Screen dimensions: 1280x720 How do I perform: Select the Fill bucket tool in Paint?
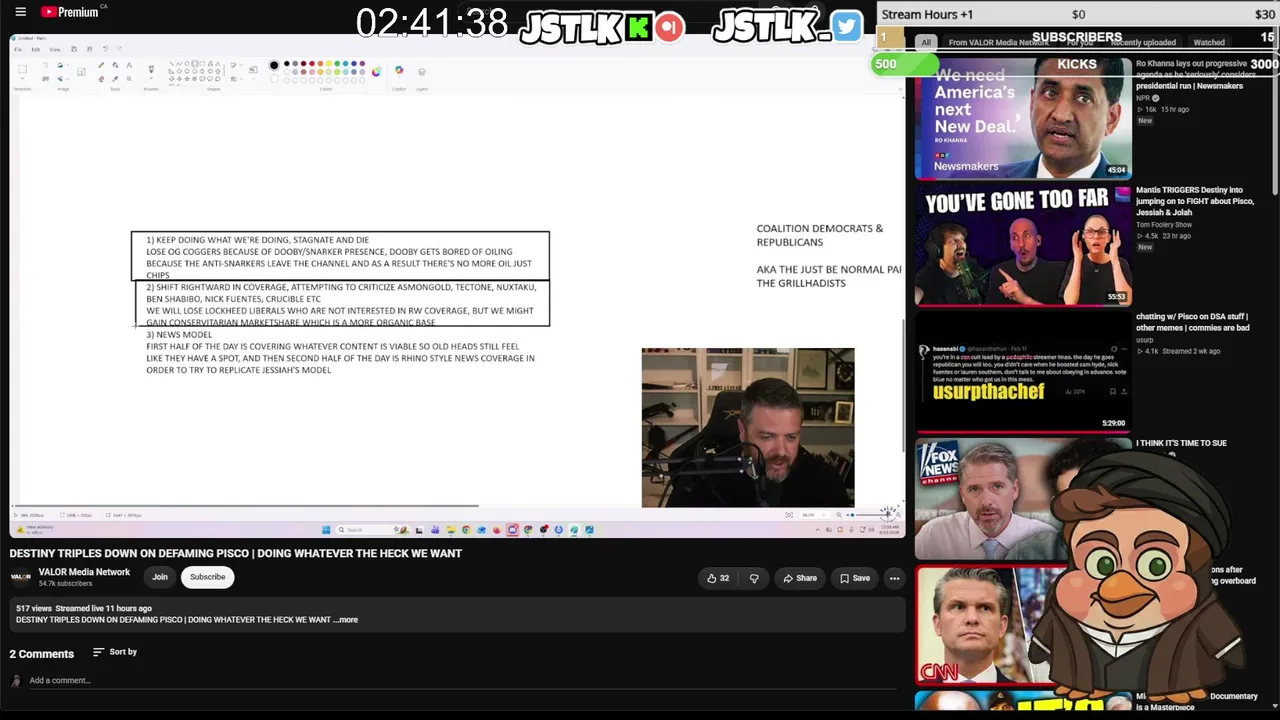115,66
